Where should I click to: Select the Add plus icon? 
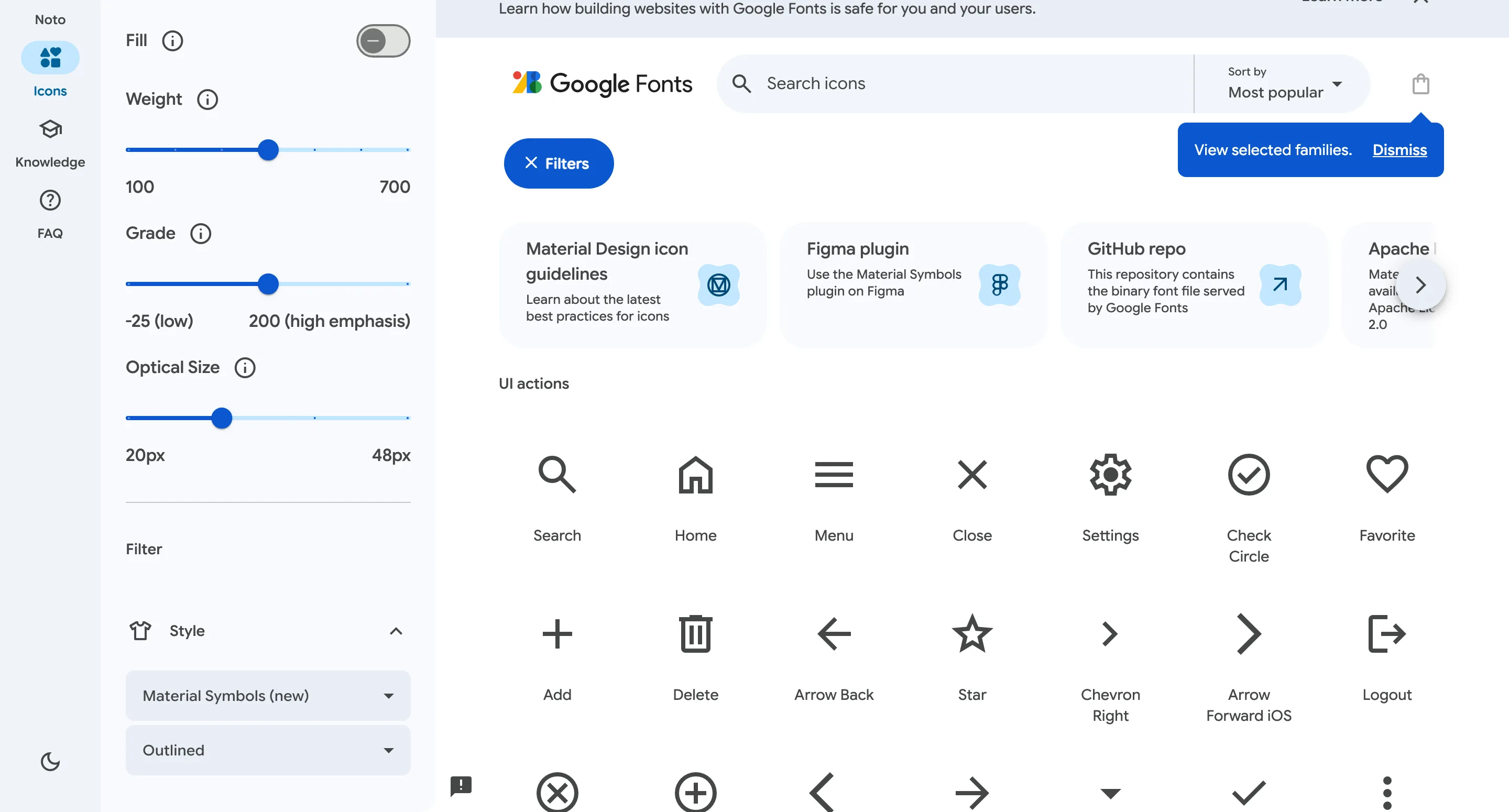tap(556, 633)
